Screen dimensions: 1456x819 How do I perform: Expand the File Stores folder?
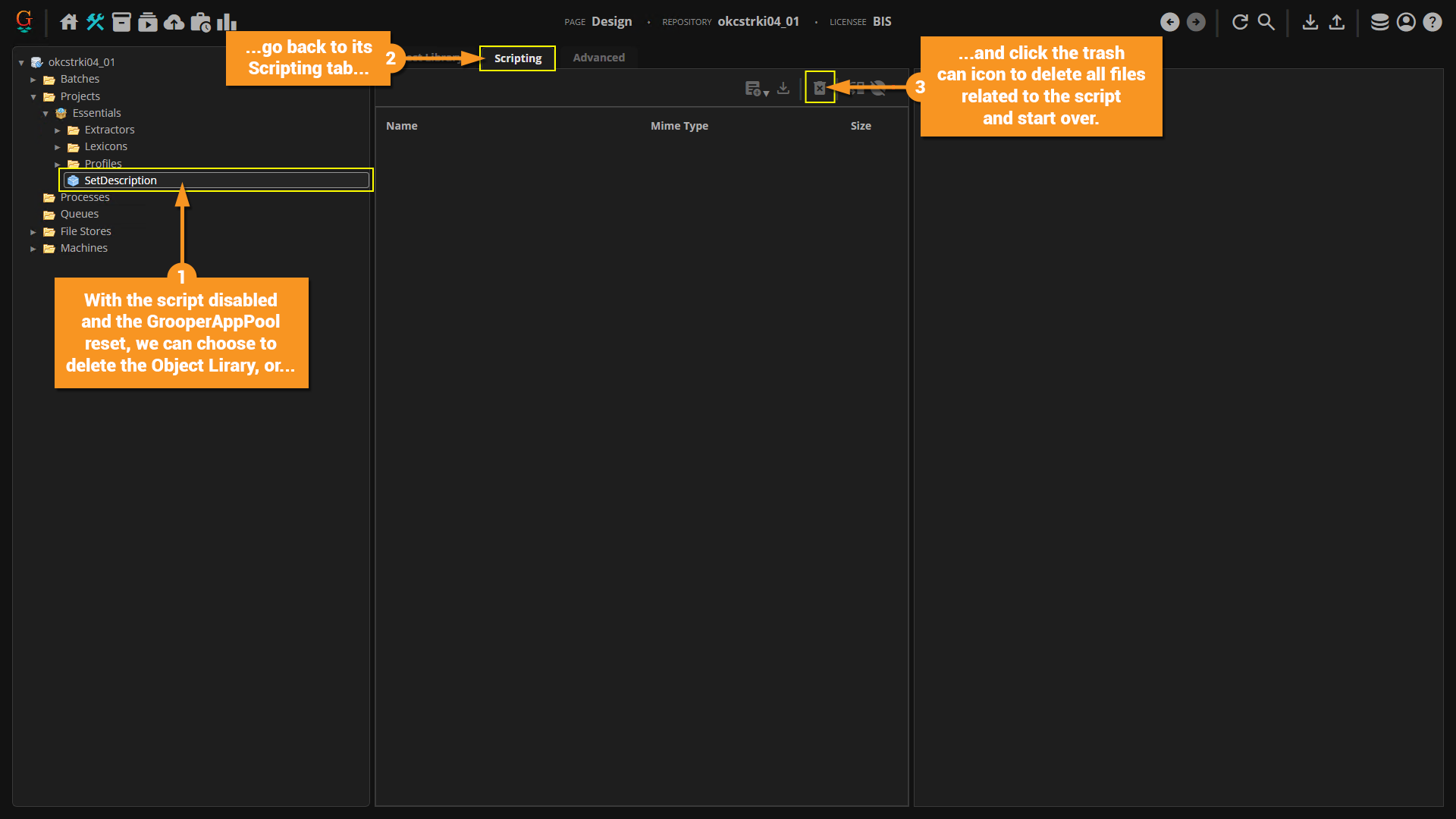click(x=33, y=232)
